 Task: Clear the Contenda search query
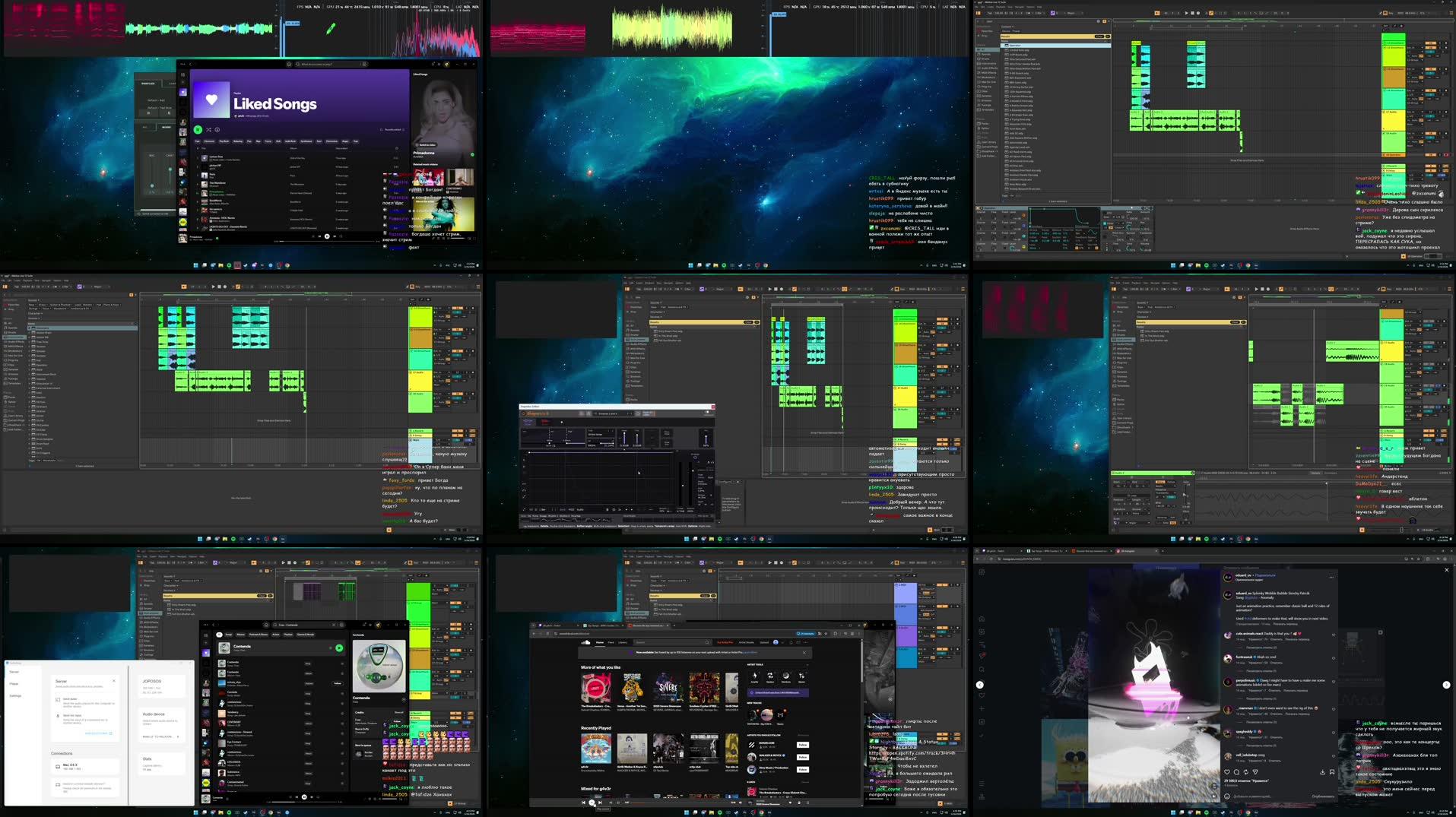pos(333,625)
